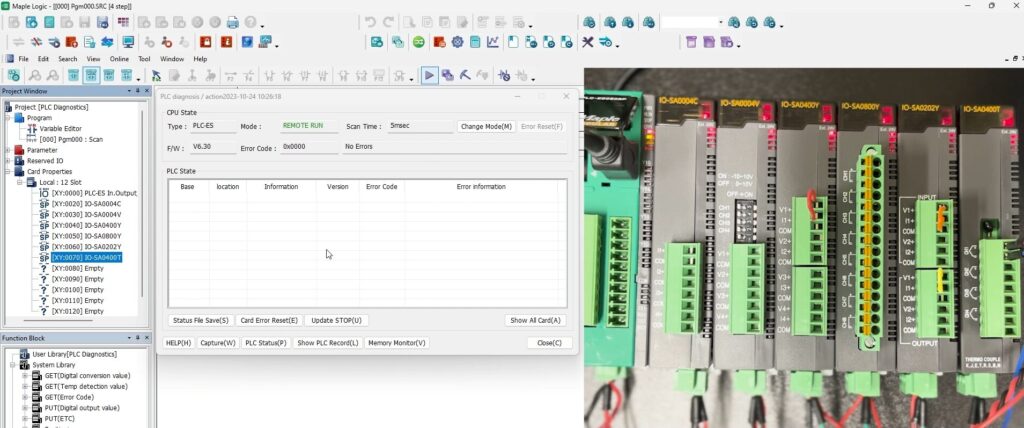Select [XY:0080] Empty slot

tap(78, 268)
